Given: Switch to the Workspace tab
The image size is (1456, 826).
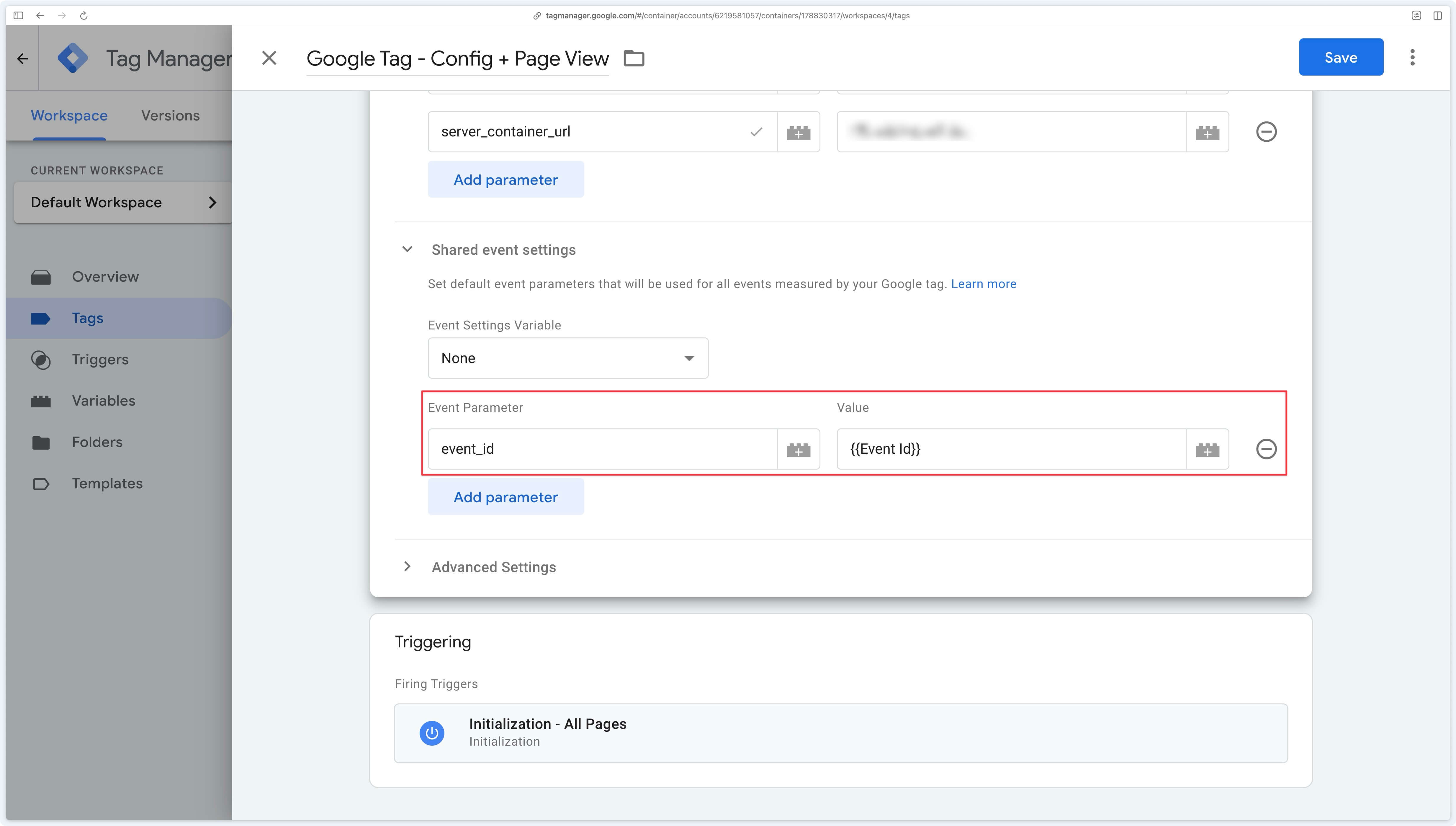Looking at the screenshot, I should 69,115.
